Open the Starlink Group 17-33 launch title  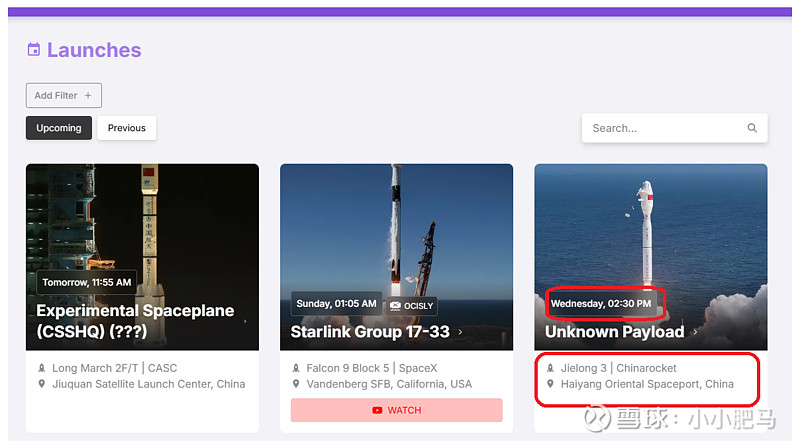pos(370,332)
